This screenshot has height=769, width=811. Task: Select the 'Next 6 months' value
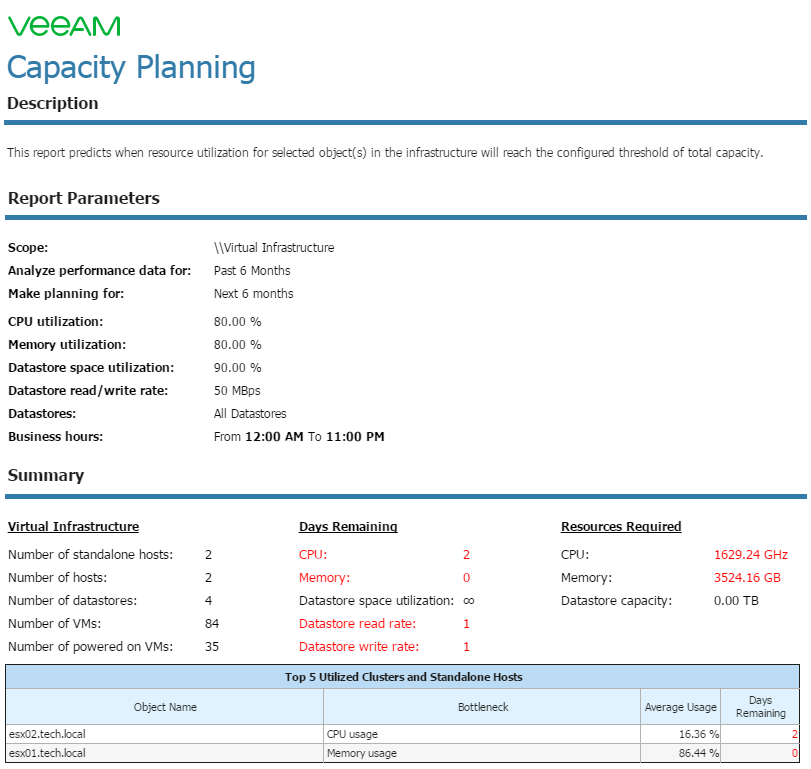click(253, 294)
